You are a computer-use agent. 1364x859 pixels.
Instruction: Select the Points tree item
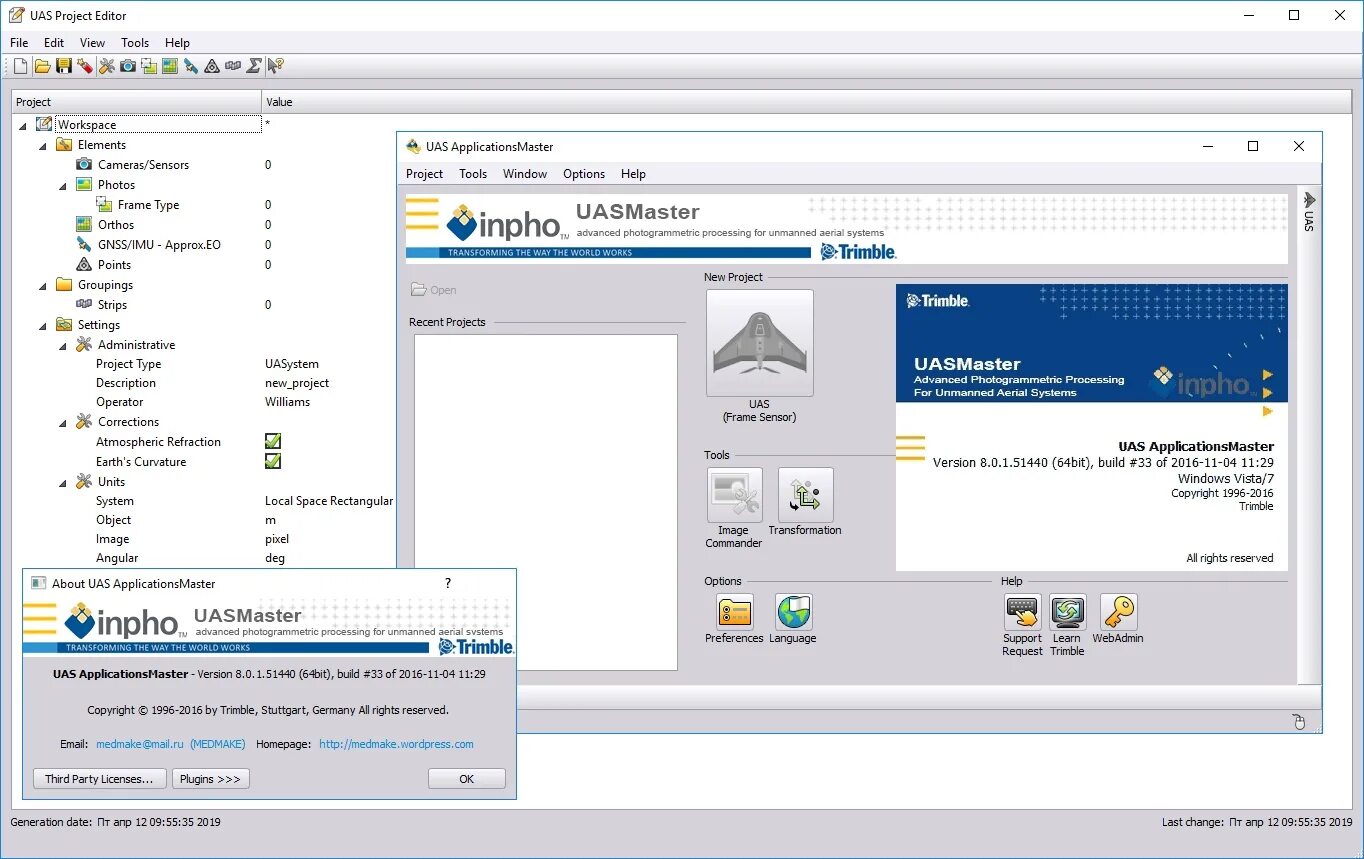[x=114, y=265]
